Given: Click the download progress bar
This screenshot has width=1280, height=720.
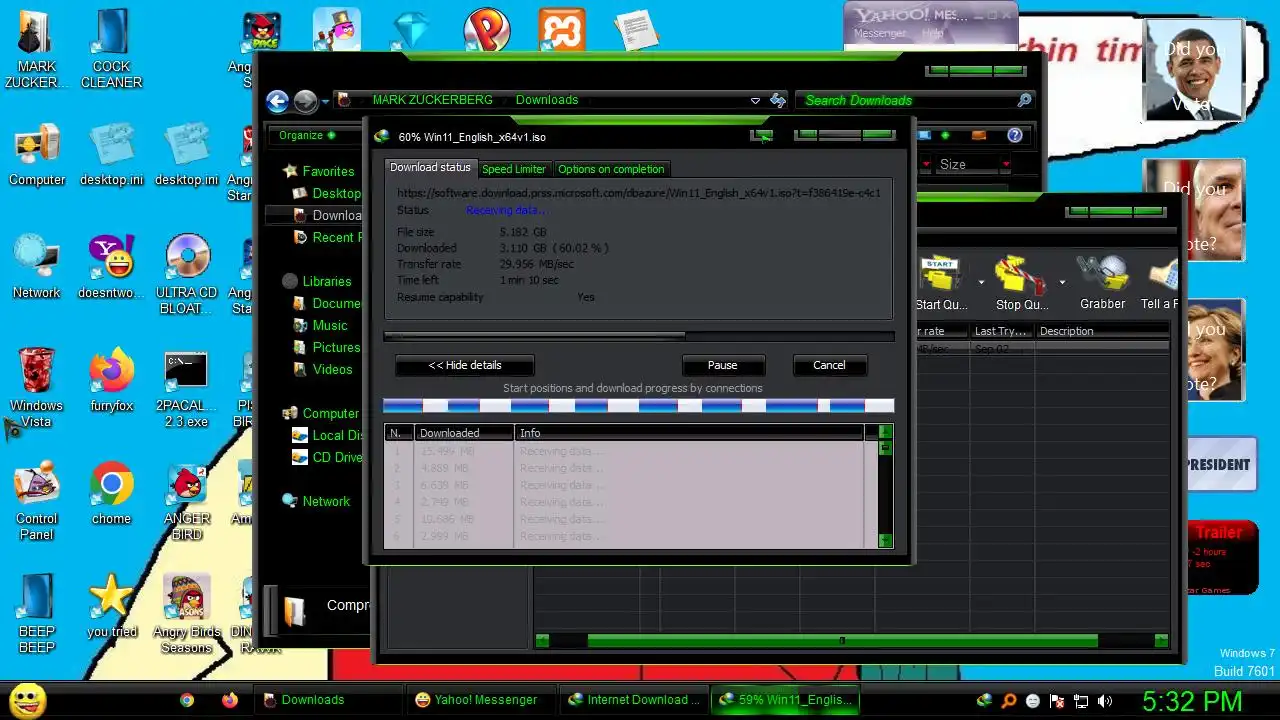Looking at the screenshot, I should tap(639, 336).
